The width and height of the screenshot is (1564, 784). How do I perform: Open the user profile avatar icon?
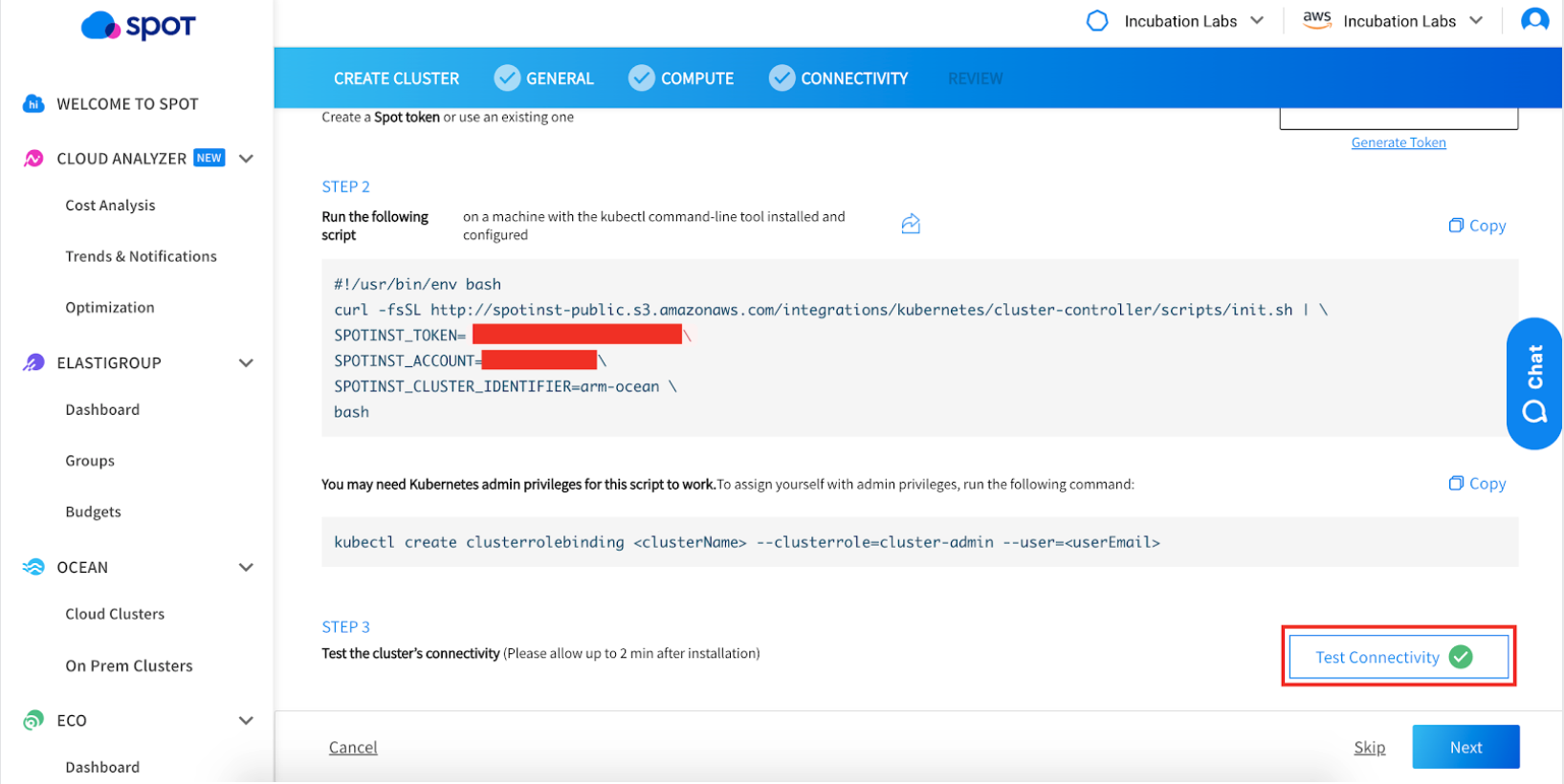(x=1534, y=20)
